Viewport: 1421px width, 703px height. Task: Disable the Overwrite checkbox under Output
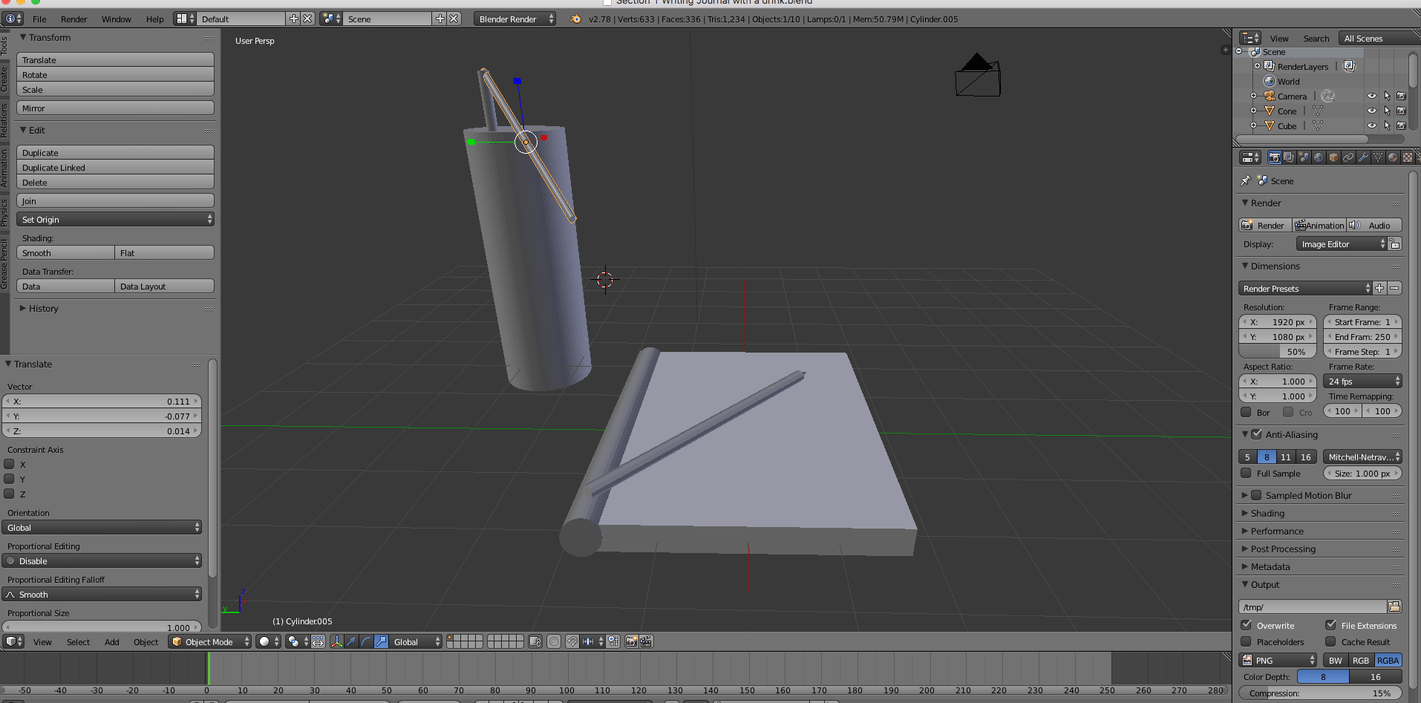pos(1247,625)
